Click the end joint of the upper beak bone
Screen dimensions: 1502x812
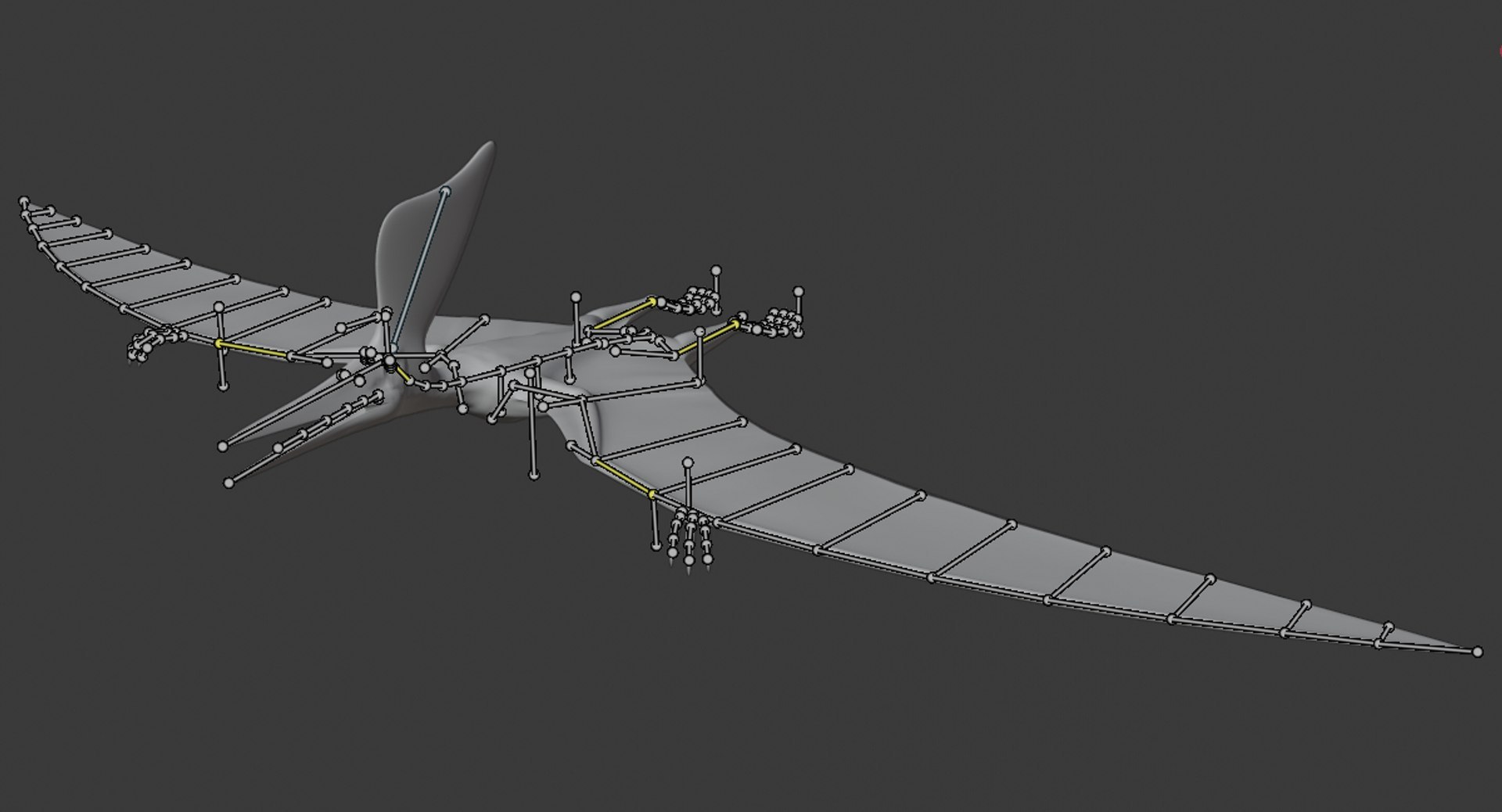(x=223, y=446)
